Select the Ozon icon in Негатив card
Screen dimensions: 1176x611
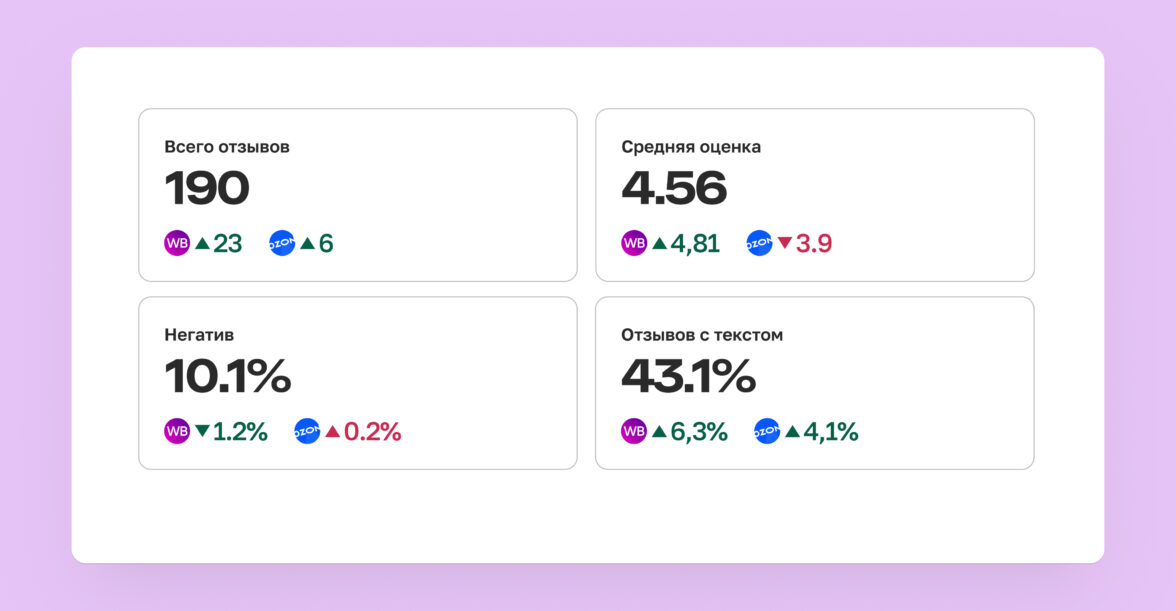[x=307, y=432]
